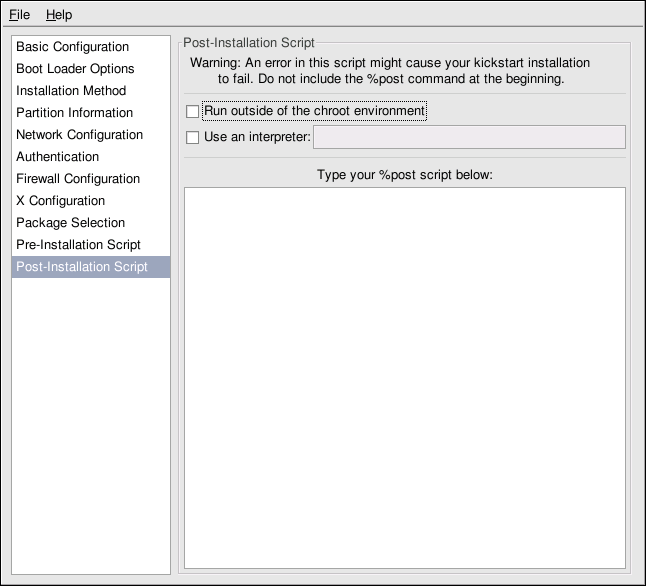Open the Partition Information section
646x586 pixels.
coord(74,113)
